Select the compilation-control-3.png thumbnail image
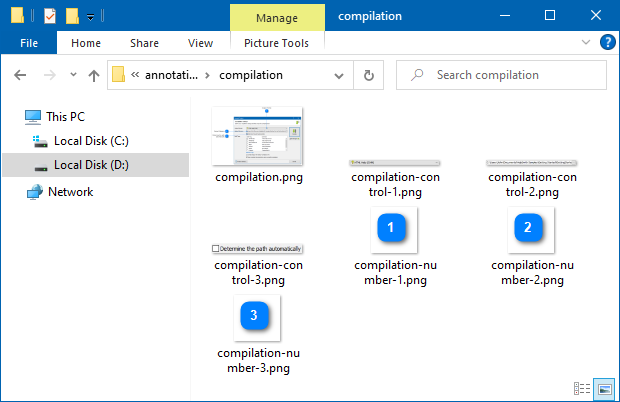This screenshot has width=620, height=402. (x=257, y=249)
